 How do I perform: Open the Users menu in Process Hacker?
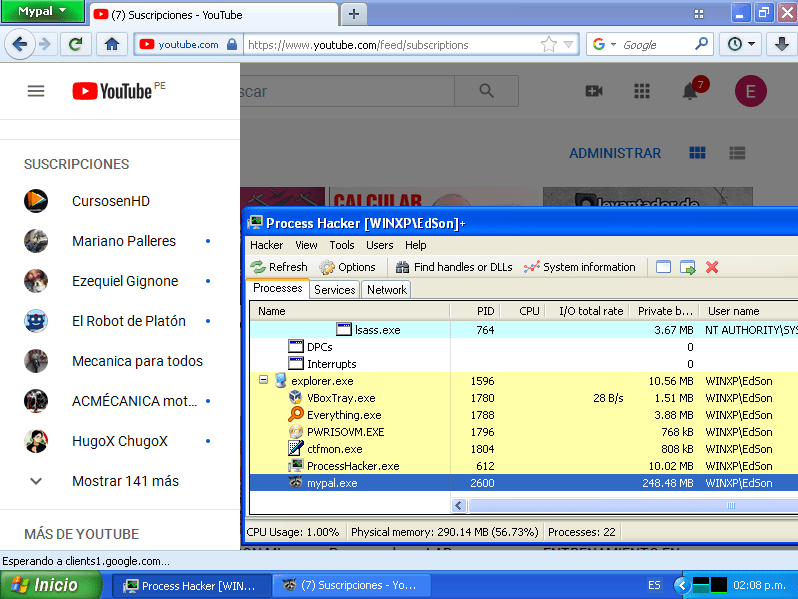379,245
